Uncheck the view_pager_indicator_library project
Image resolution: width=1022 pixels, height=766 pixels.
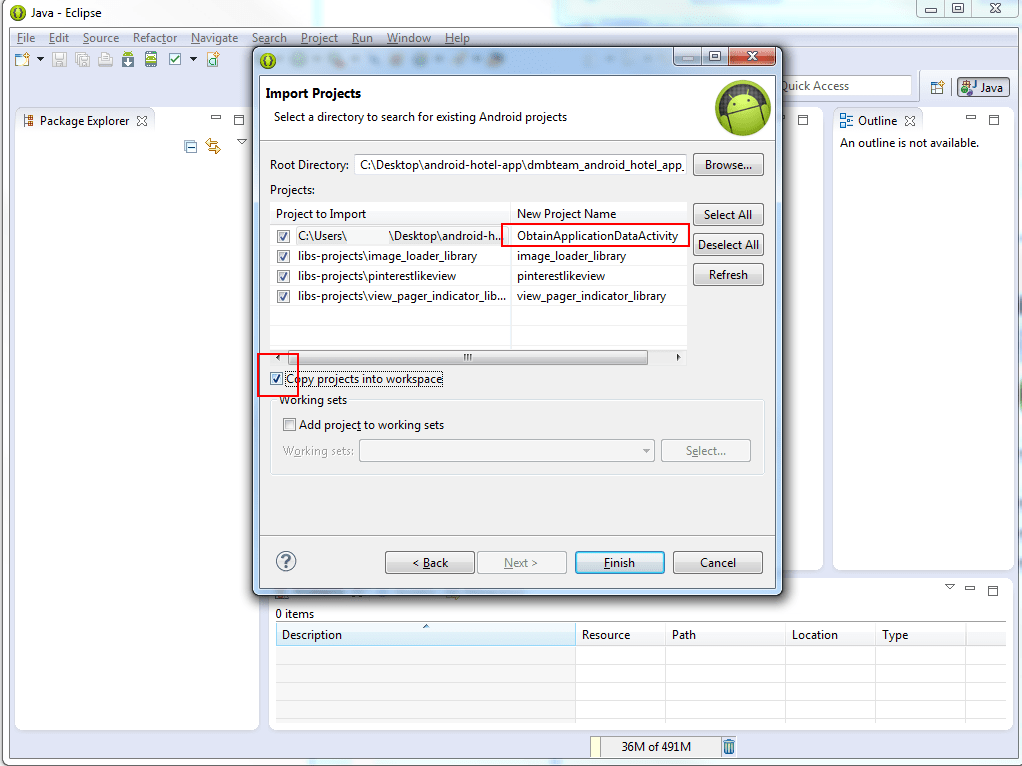(283, 297)
